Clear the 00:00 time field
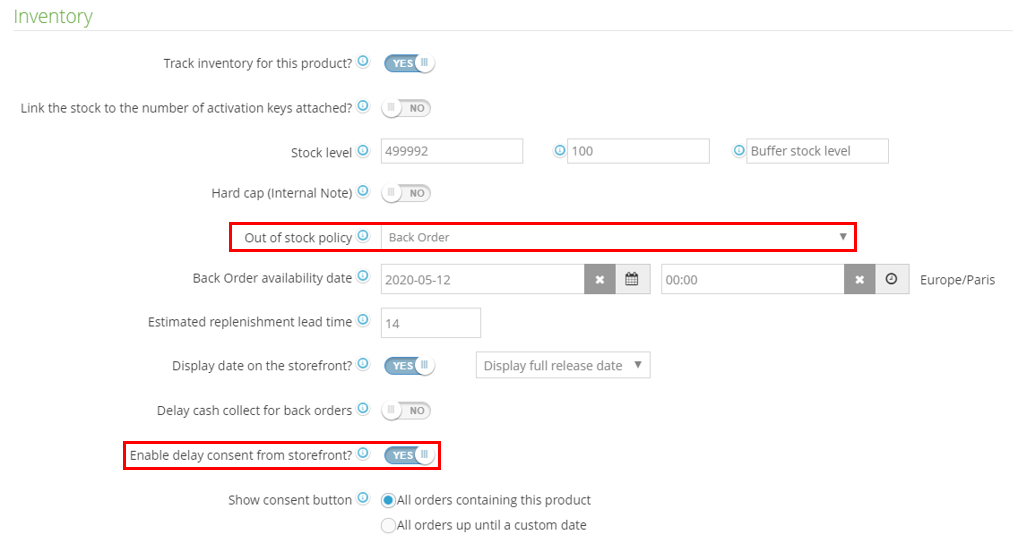1013x542 pixels. [860, 279]
